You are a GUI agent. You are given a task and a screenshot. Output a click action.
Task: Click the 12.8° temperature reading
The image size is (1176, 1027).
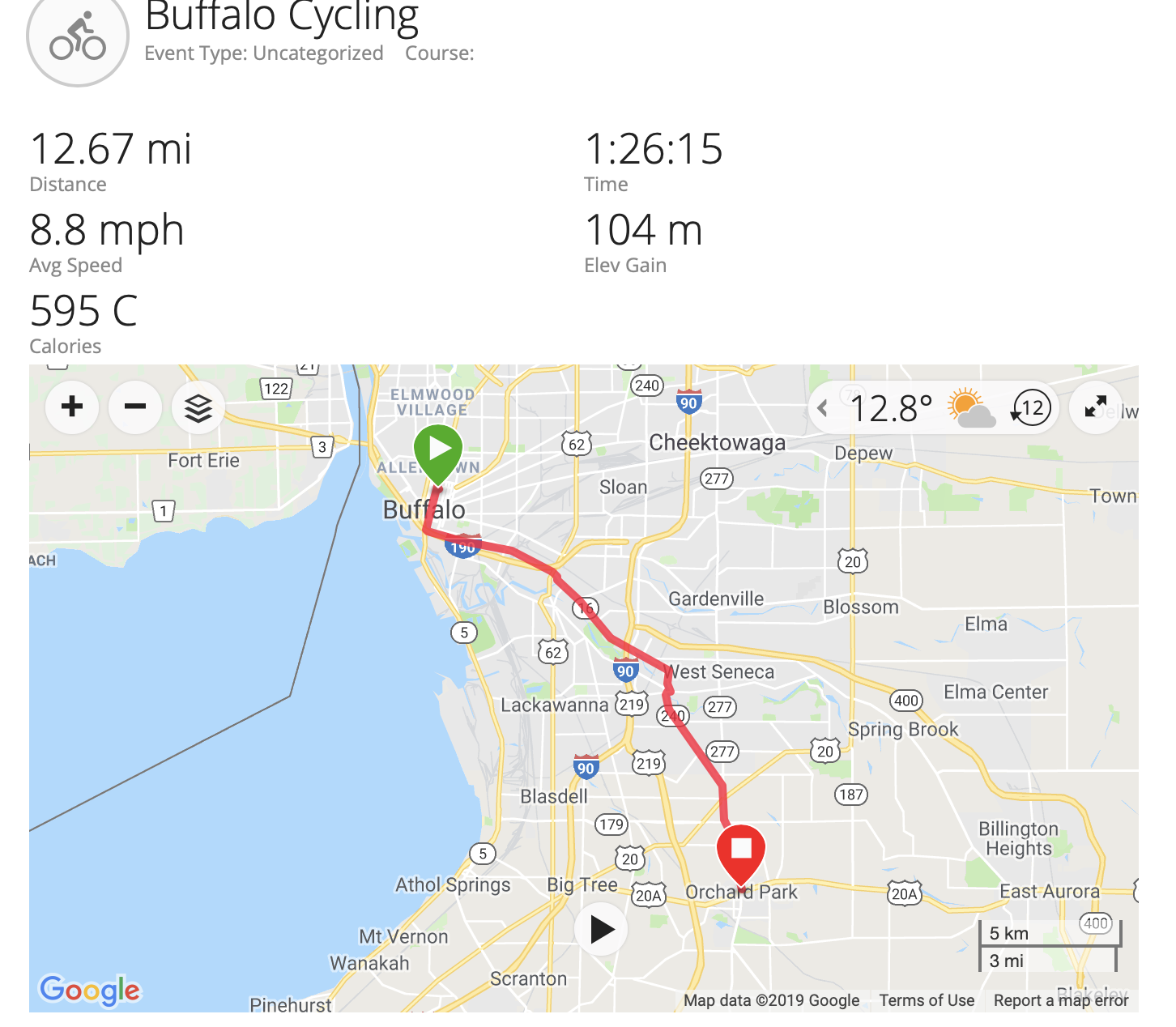(x=891, y=409)
